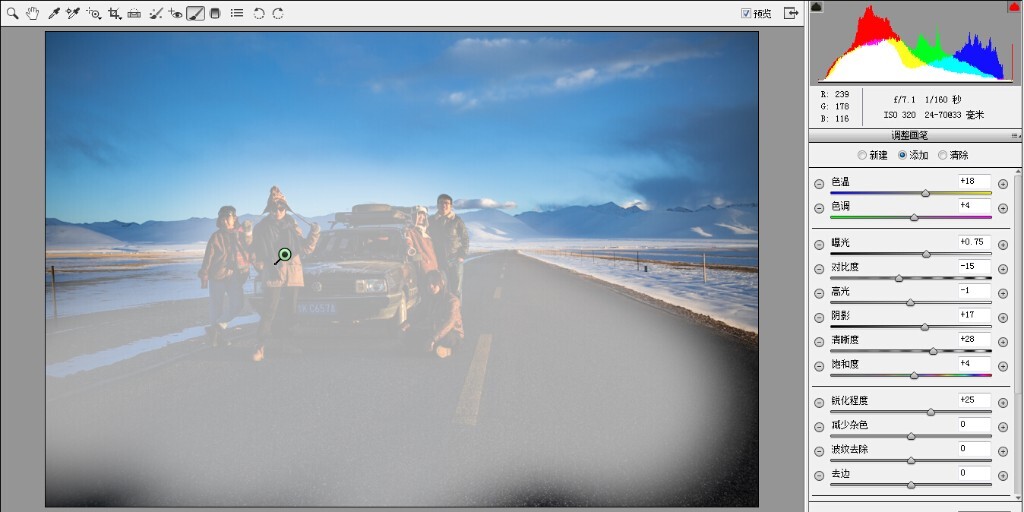The image size is (1024, 512).
Task: Decrease 锐化程度 with its minus button
Action: [819, 403]
